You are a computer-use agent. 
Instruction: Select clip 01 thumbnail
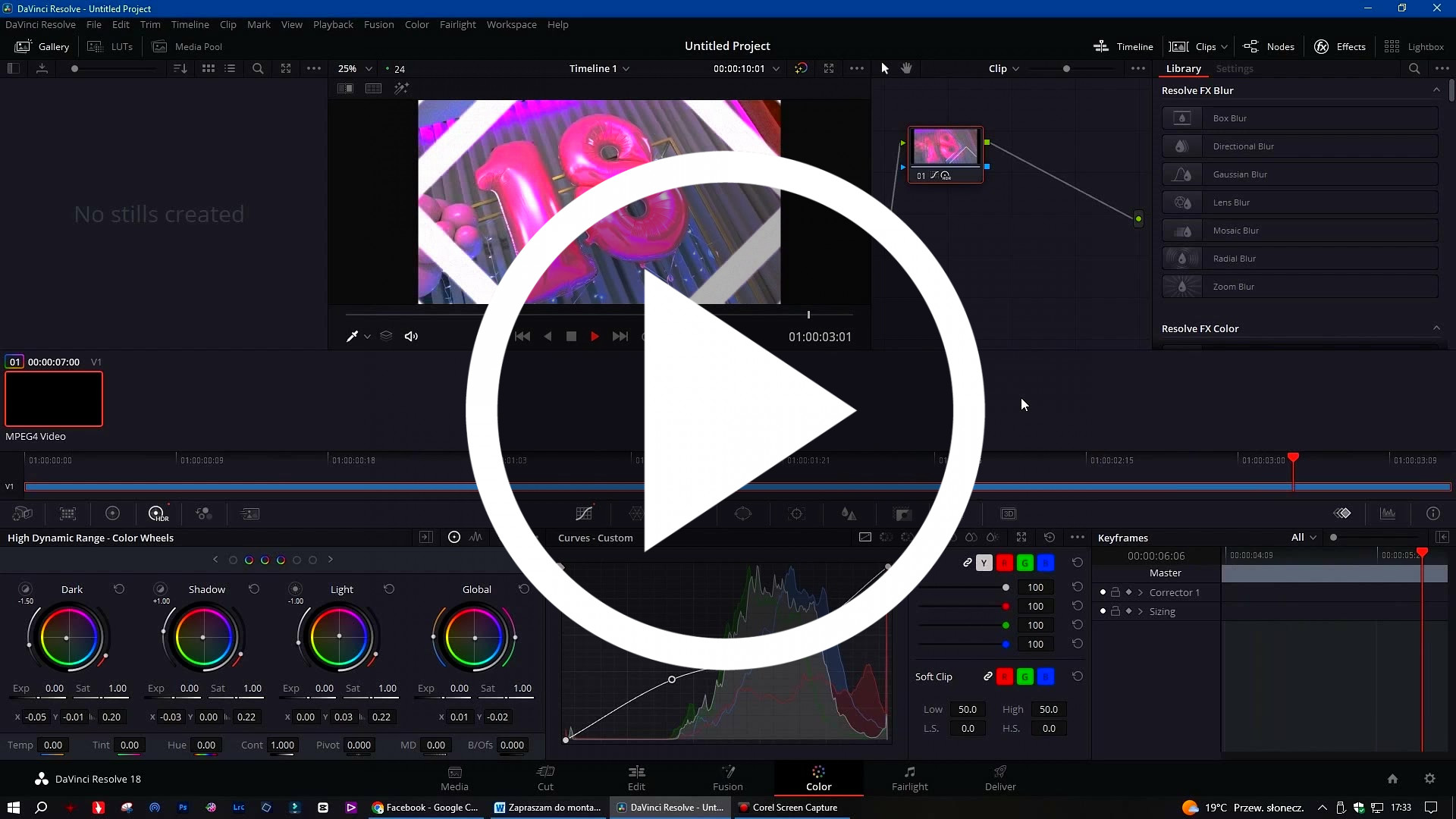pyautogui.click(x=54, y=399)
